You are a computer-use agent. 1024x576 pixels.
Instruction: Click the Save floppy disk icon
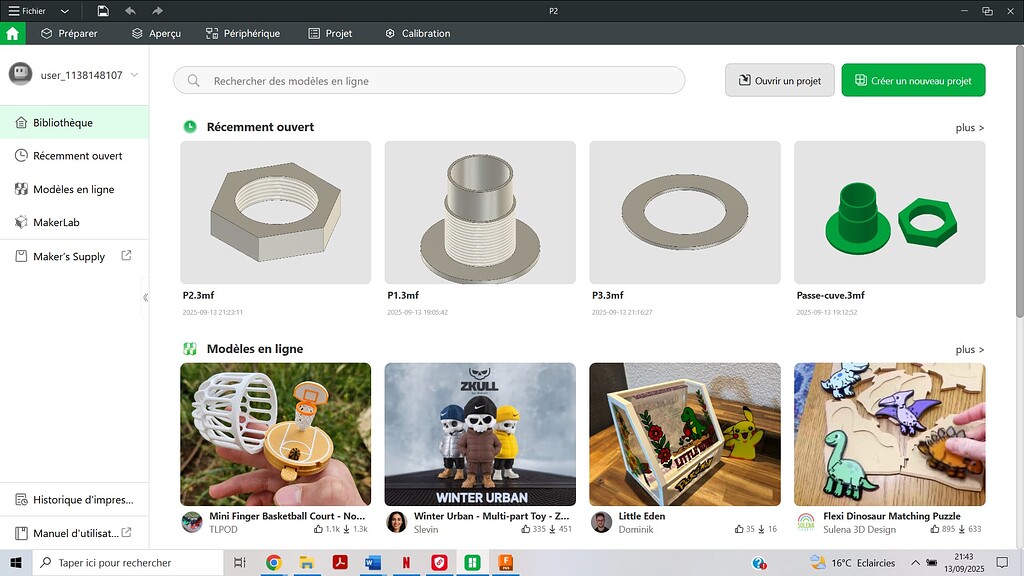[103, 11]
